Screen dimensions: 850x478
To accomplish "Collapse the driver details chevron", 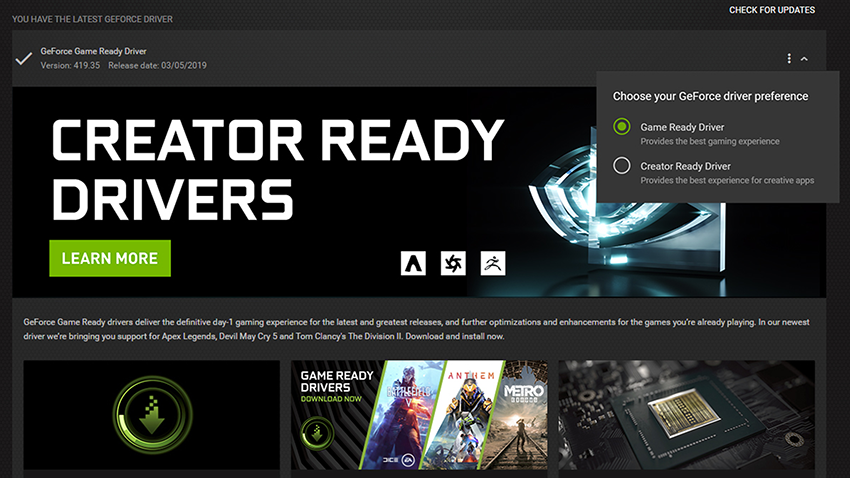I will (x=804, y=59).
